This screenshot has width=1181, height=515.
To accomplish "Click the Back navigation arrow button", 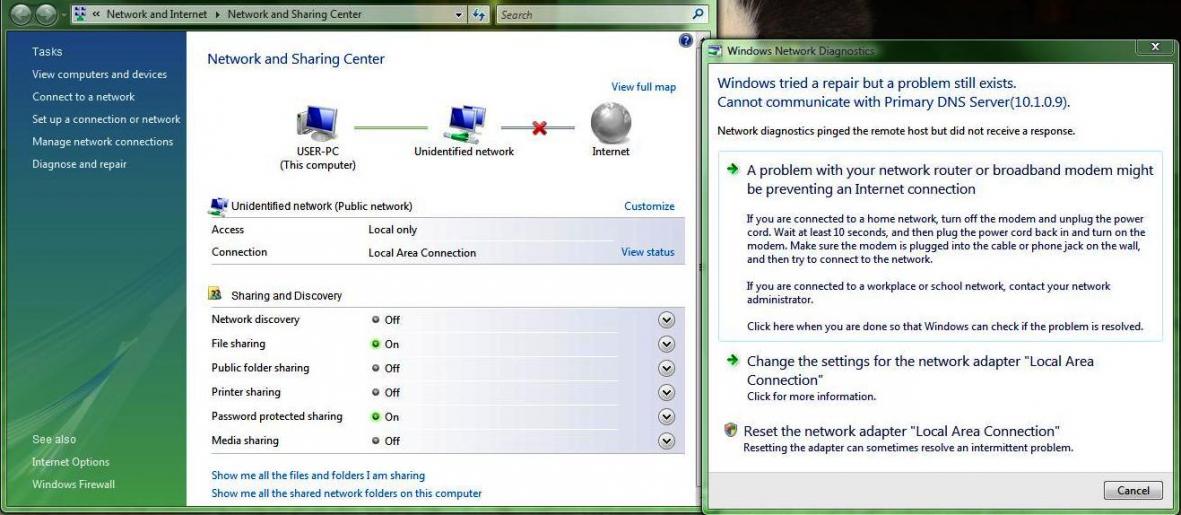I will tap(22, 14).
